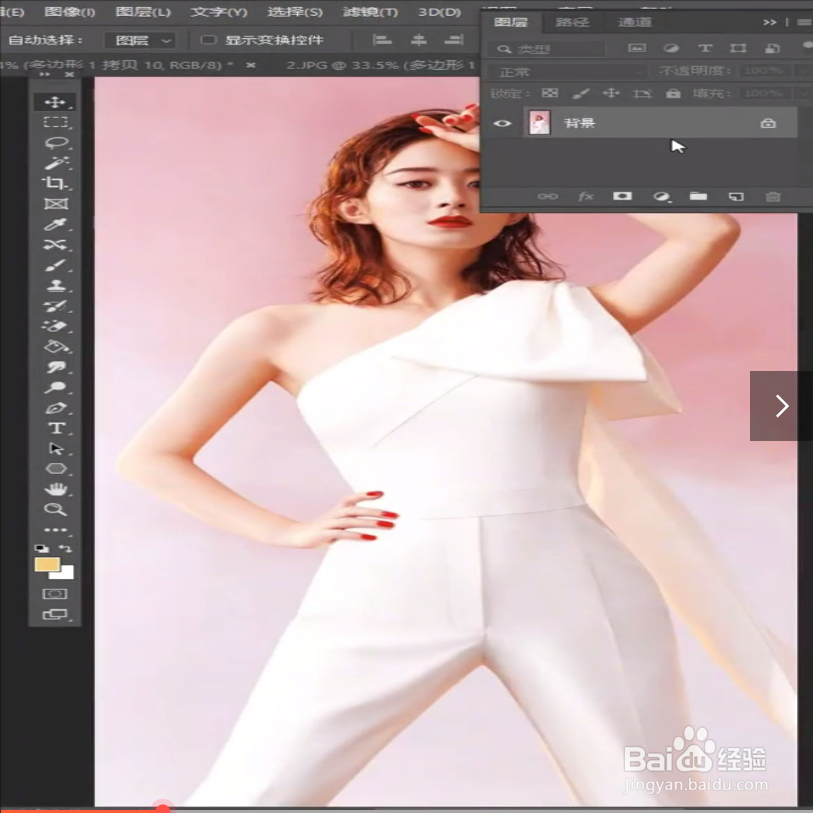The width and height of the screenshot is (813, 813).
Task: Toggle shape layer filter
Action: pos(738,48)
